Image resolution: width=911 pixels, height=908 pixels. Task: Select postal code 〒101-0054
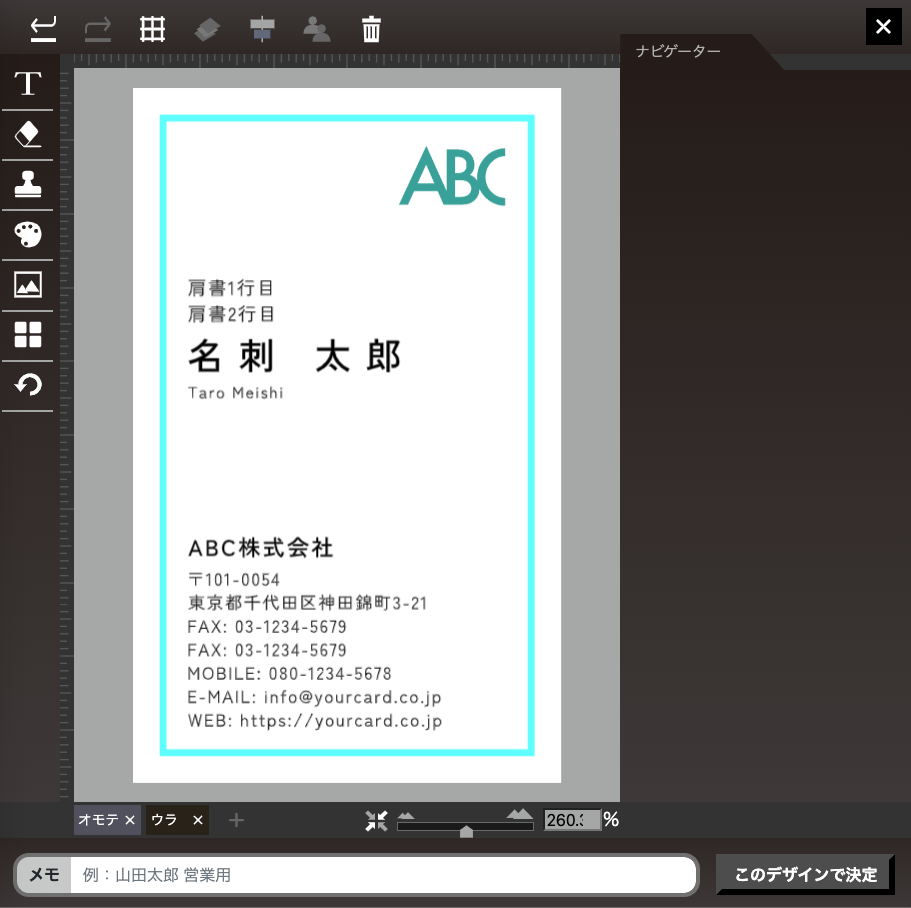point(234,580)
